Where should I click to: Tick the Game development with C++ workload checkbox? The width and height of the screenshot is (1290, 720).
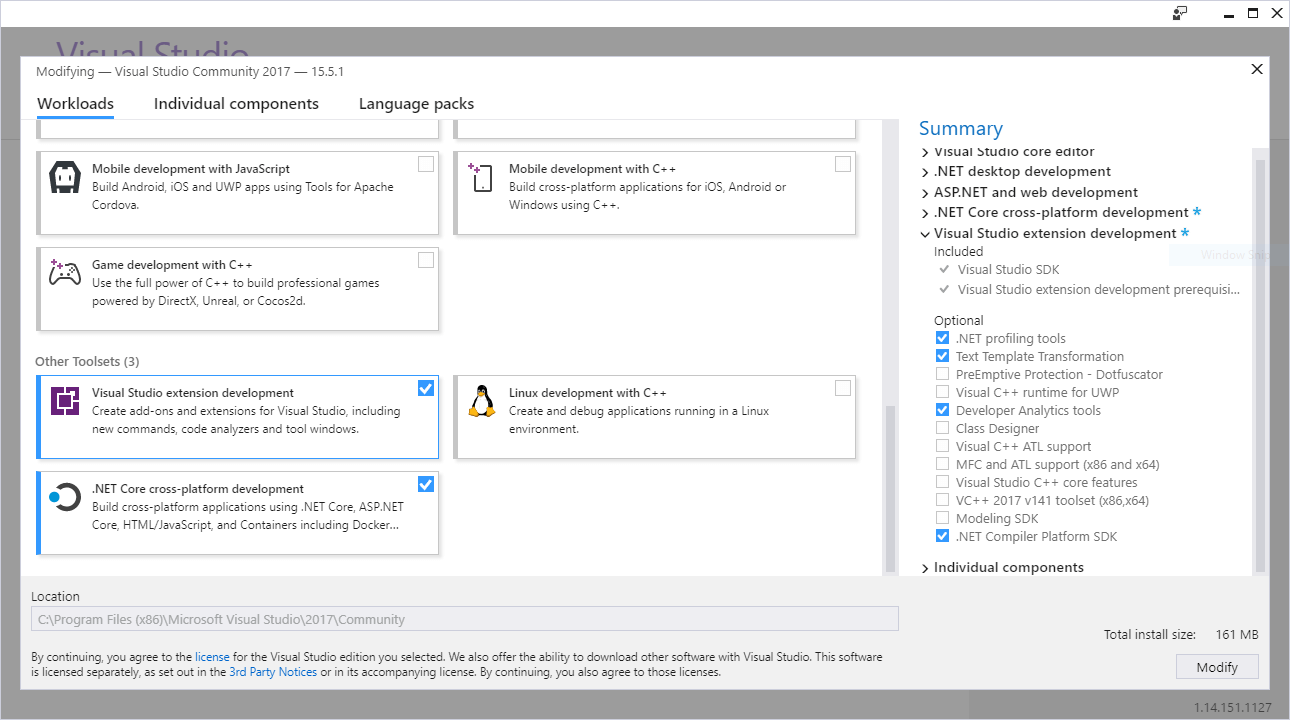coord(426,260)
